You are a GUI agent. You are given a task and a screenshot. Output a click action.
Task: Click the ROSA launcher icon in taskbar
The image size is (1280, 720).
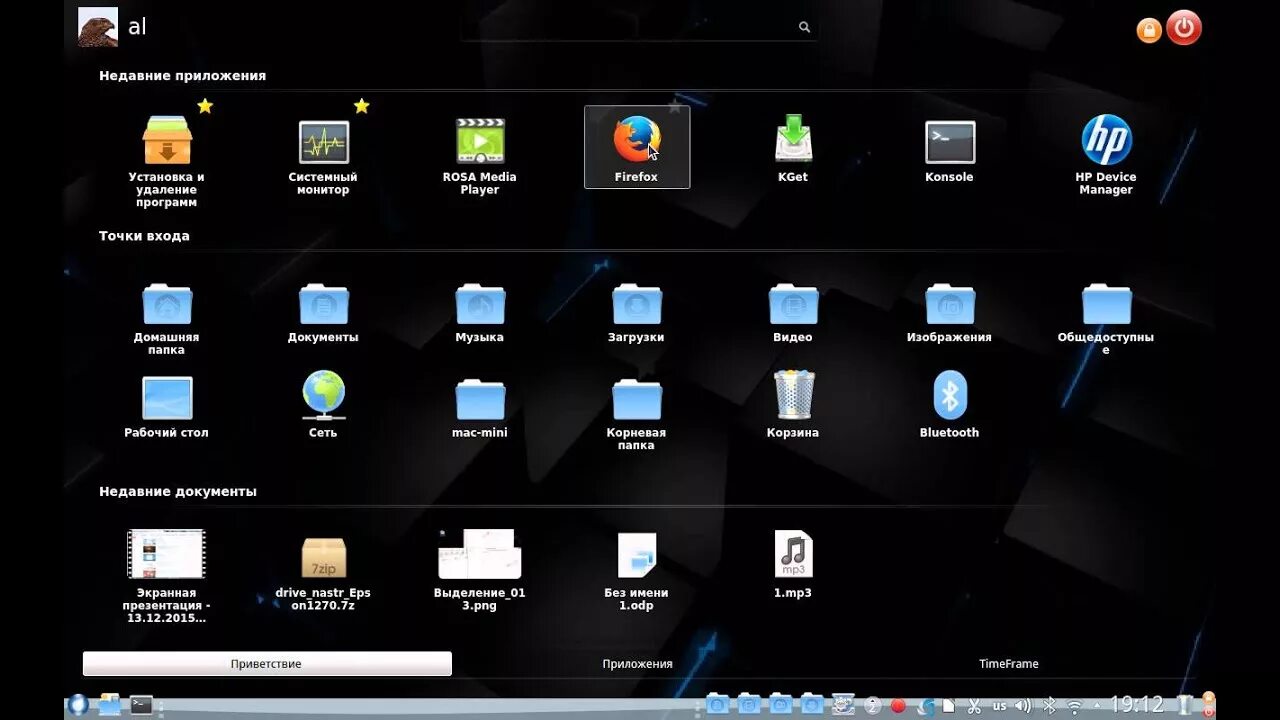78,705
